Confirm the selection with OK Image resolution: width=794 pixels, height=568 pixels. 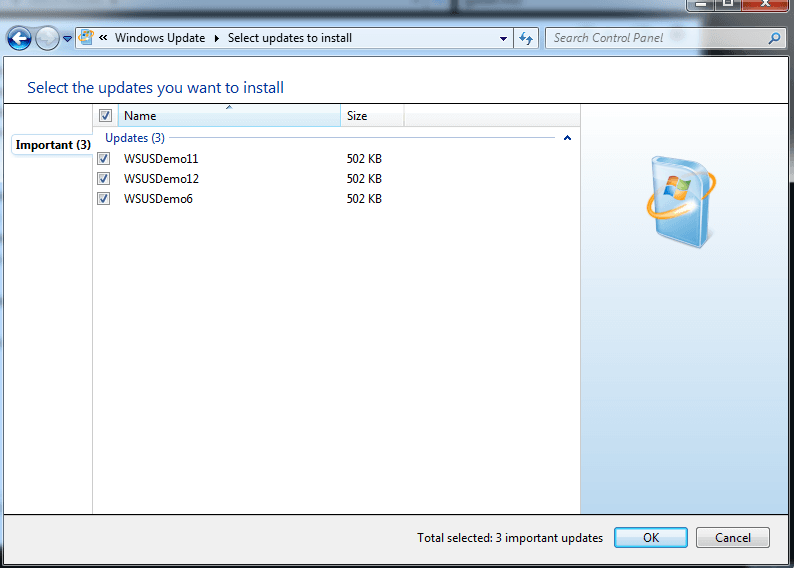(x=651, y=538)
